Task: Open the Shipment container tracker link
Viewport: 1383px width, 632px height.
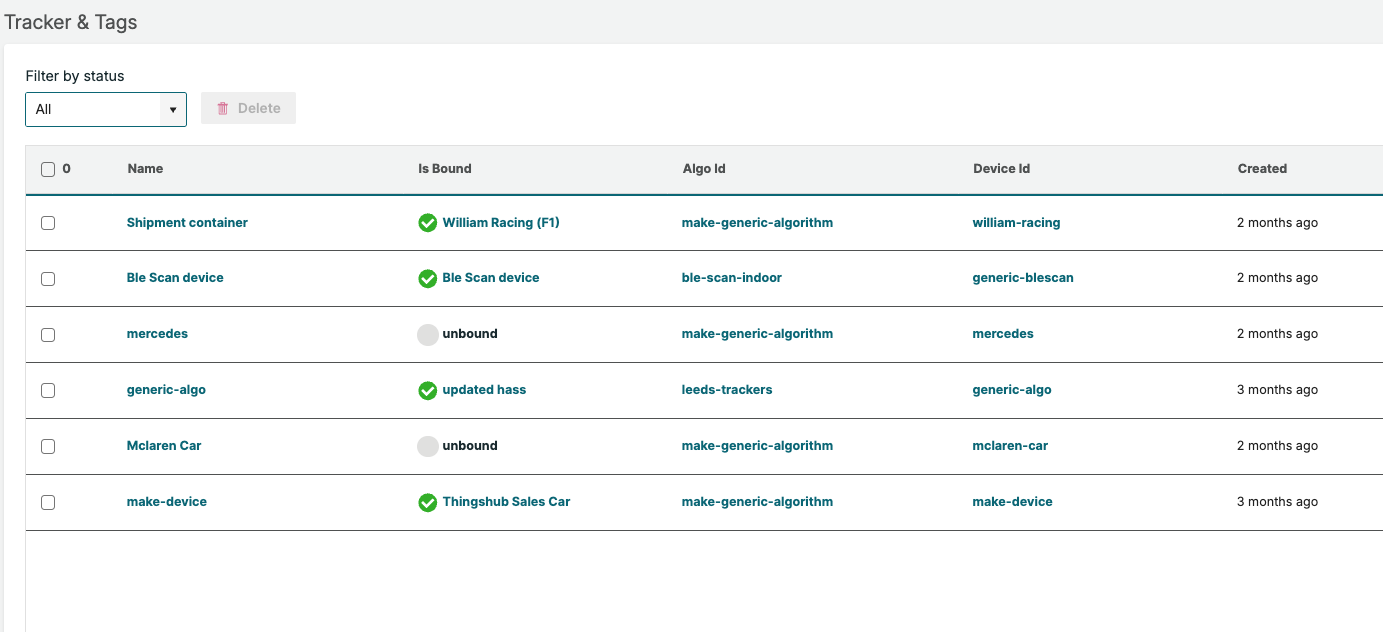Action: (187, 223)
